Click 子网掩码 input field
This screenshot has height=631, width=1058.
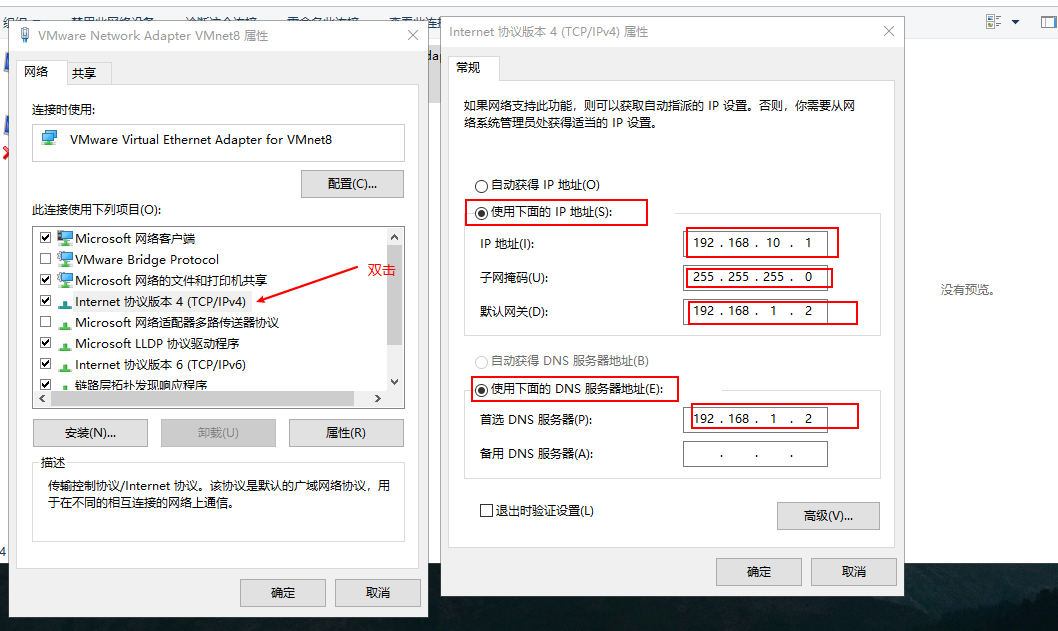(755, 277)
